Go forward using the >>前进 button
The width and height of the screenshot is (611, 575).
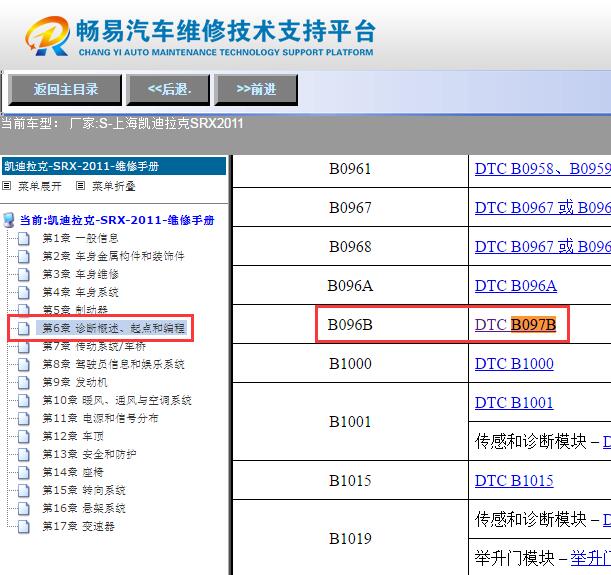[x=256, y=90]
